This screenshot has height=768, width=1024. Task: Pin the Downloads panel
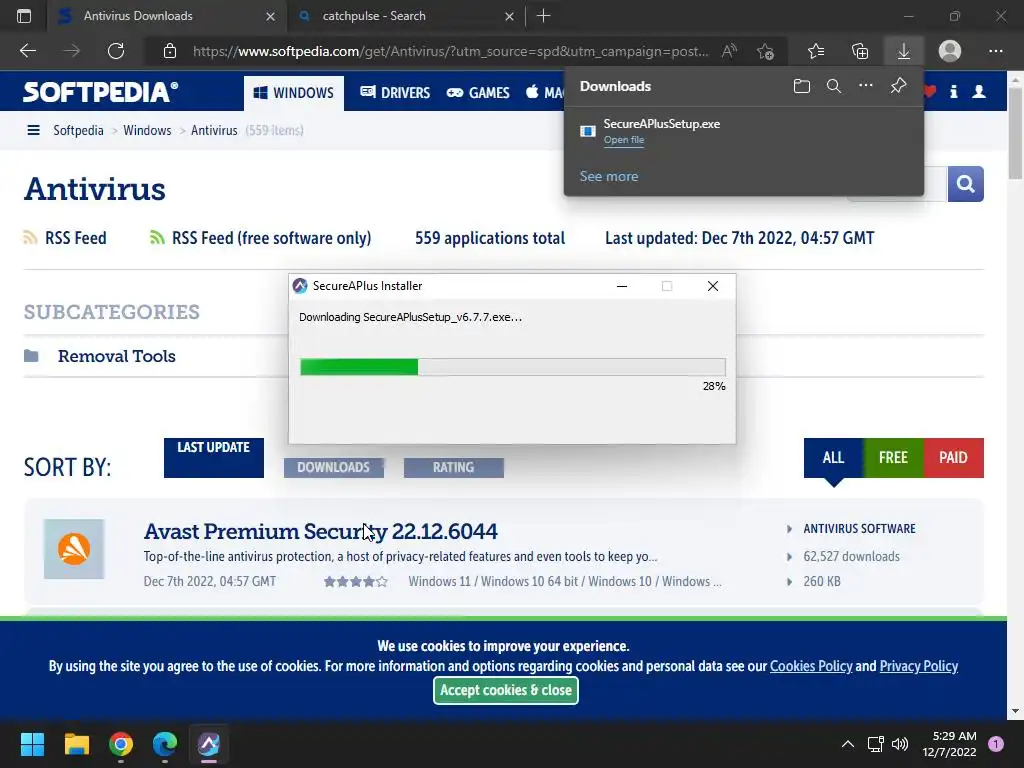pos(899,86)
